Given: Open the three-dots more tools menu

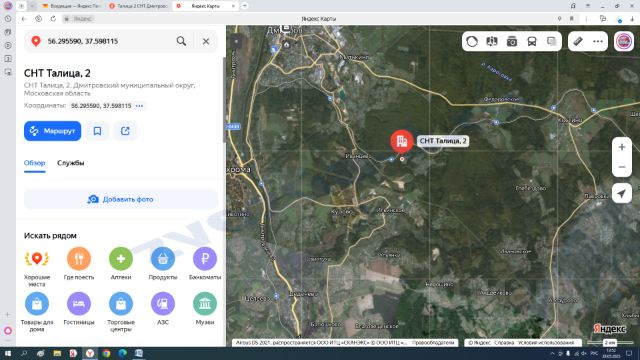Looking at the screenshot, I should tap(598, 41).
